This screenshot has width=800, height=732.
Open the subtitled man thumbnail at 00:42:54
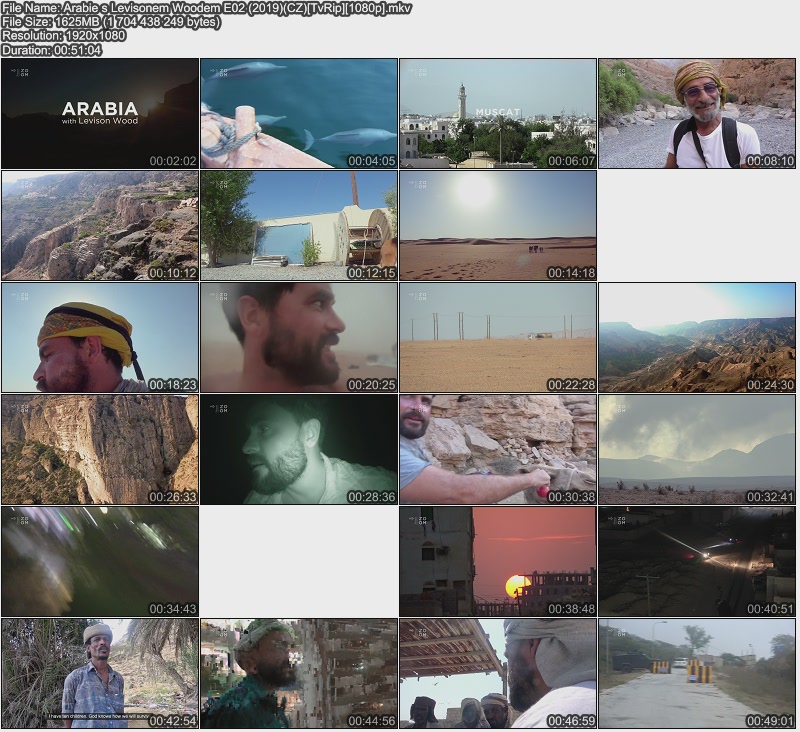tap(99, 673)
